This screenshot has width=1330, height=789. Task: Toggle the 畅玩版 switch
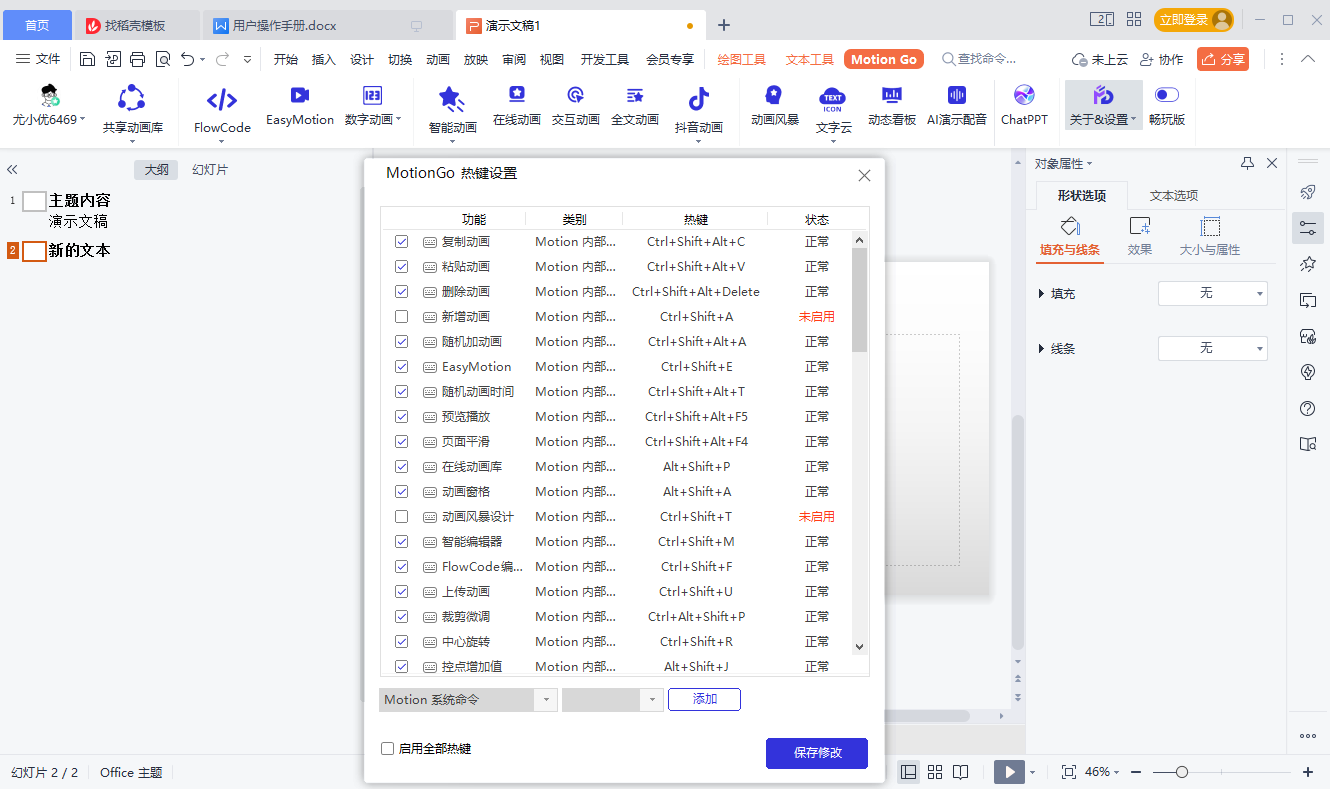pos(1167,95)
